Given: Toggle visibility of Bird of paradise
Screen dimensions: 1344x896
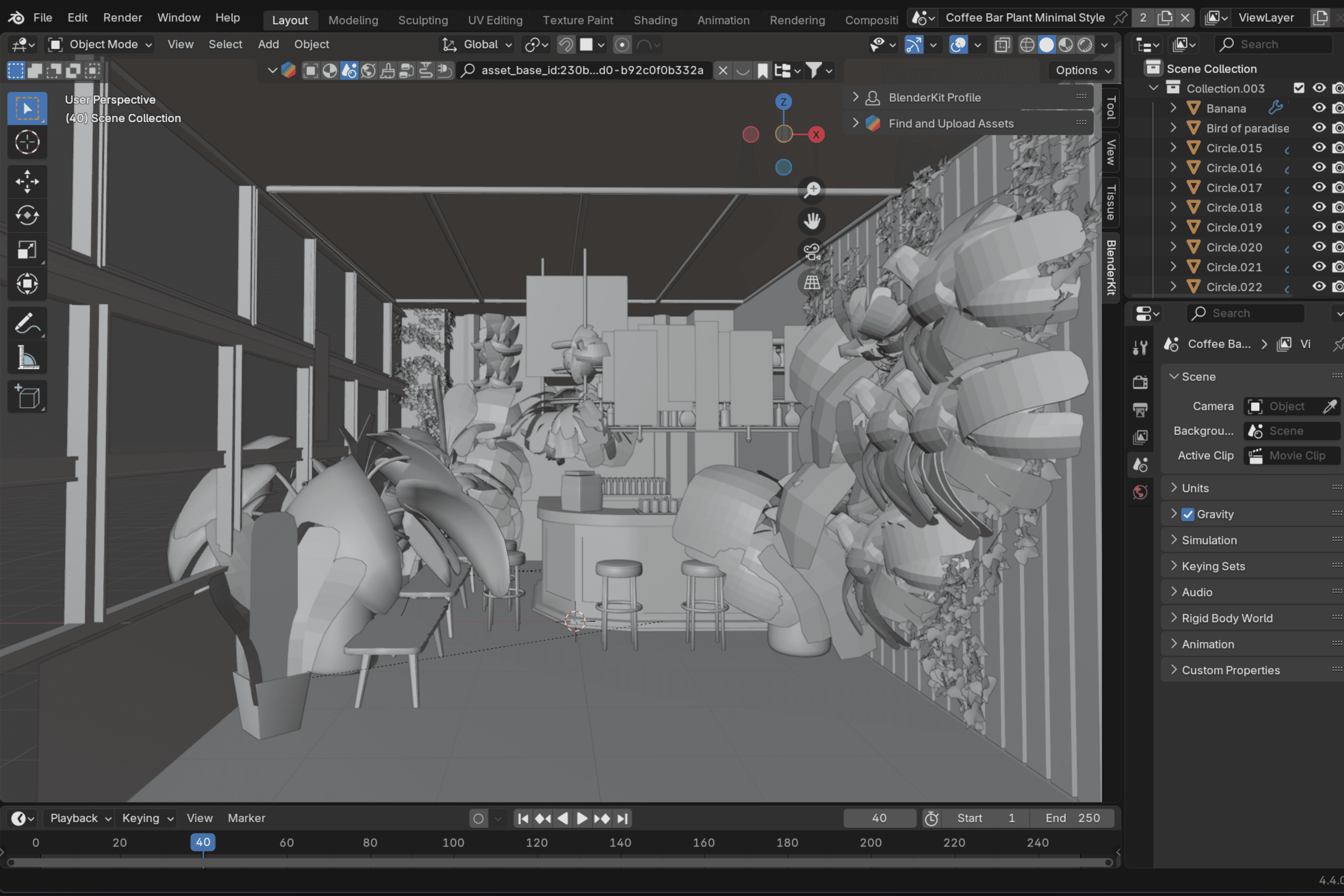Looking at the screenshot, I should (1318, 128).
